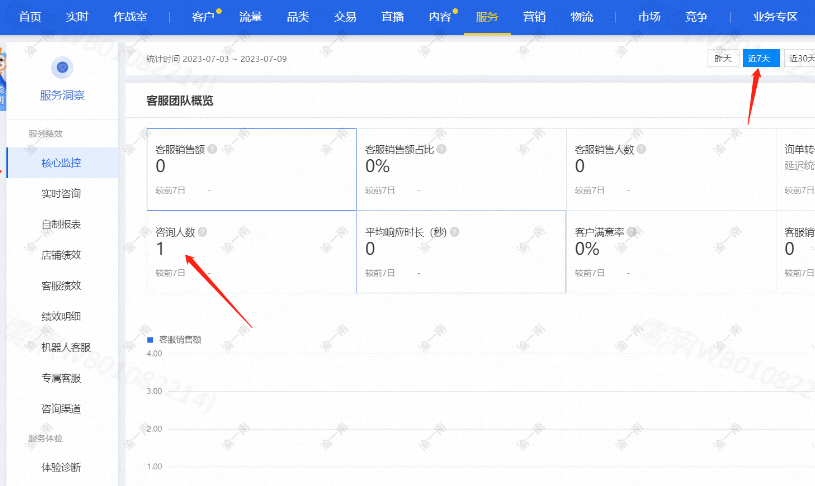Open the 交易 navigation item

point(345,17)
